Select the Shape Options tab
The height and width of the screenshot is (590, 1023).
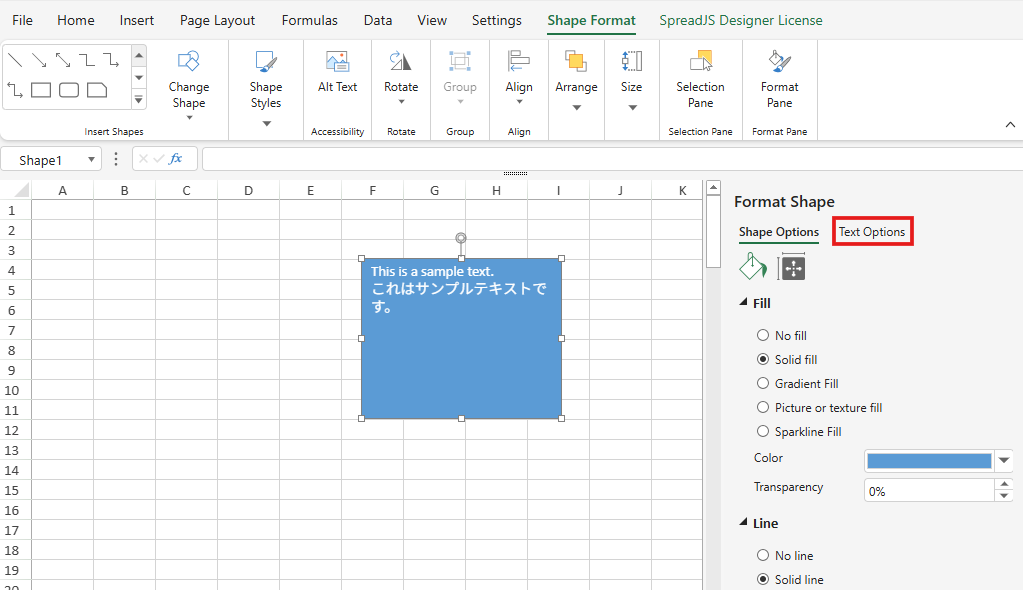[778, 232]
